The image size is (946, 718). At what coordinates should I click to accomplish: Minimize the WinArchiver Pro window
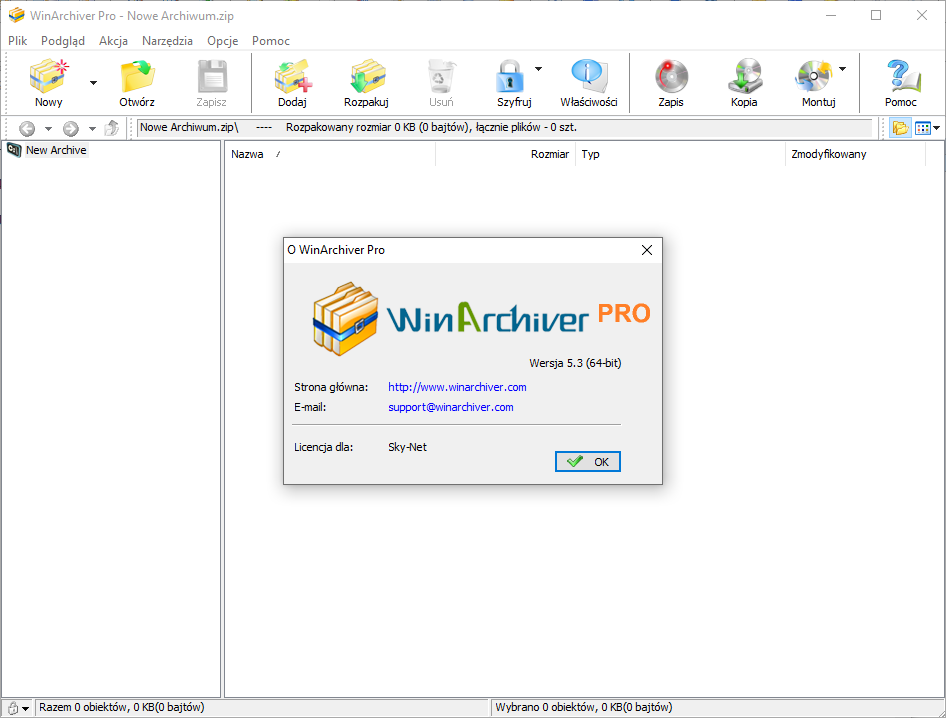click(831, 15)
